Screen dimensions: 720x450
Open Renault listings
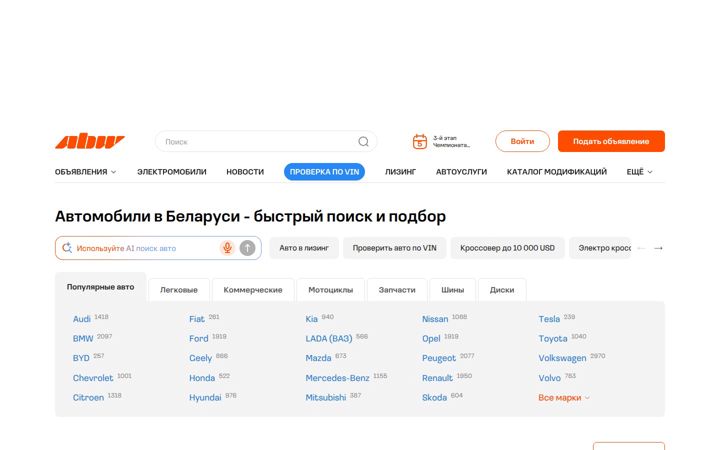pyautogui.click(x=437, y=378)
